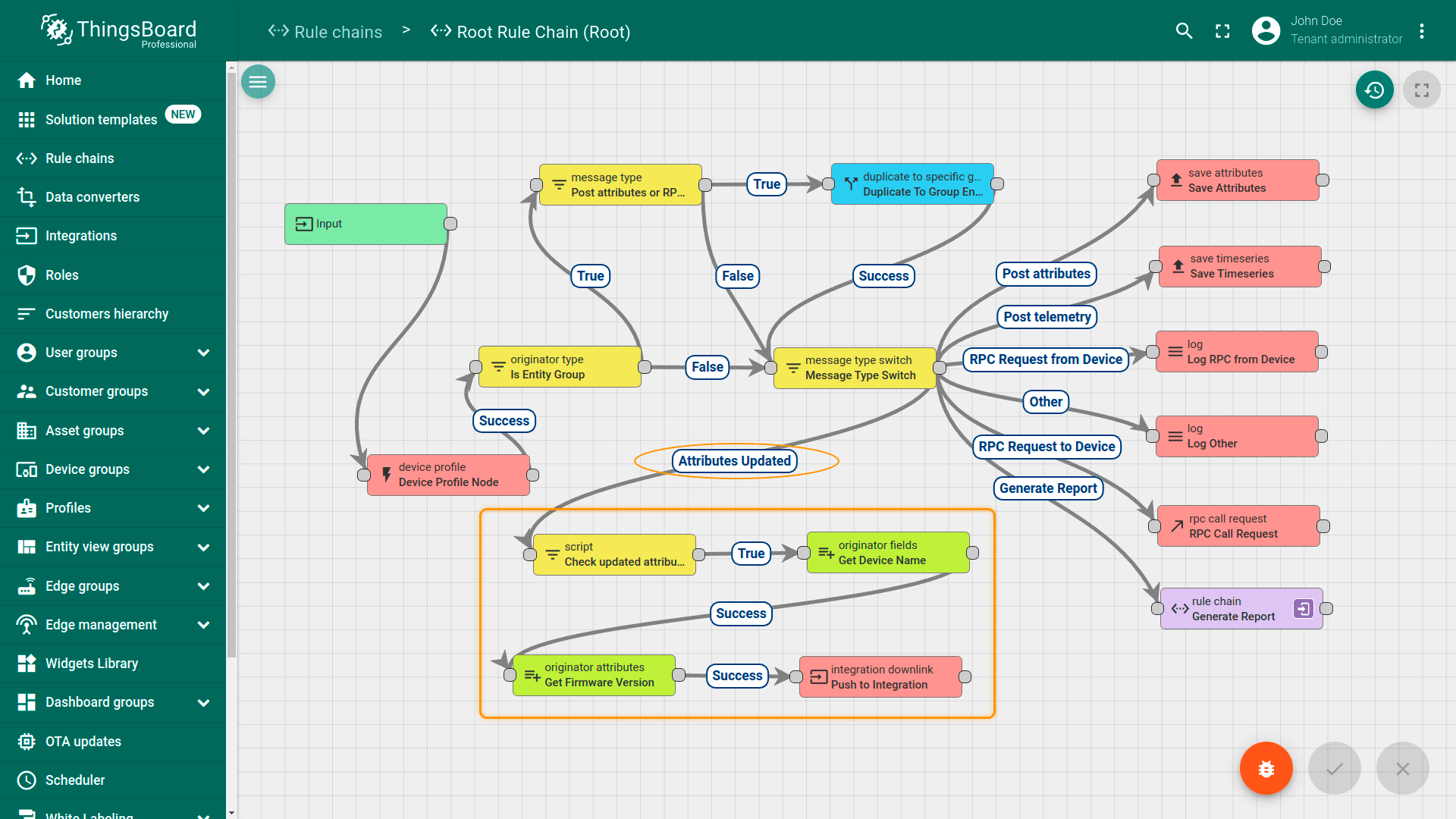Expand Dashboard groups menu chevron
This screenshot has width=1456, height=819.
(203, 702)
